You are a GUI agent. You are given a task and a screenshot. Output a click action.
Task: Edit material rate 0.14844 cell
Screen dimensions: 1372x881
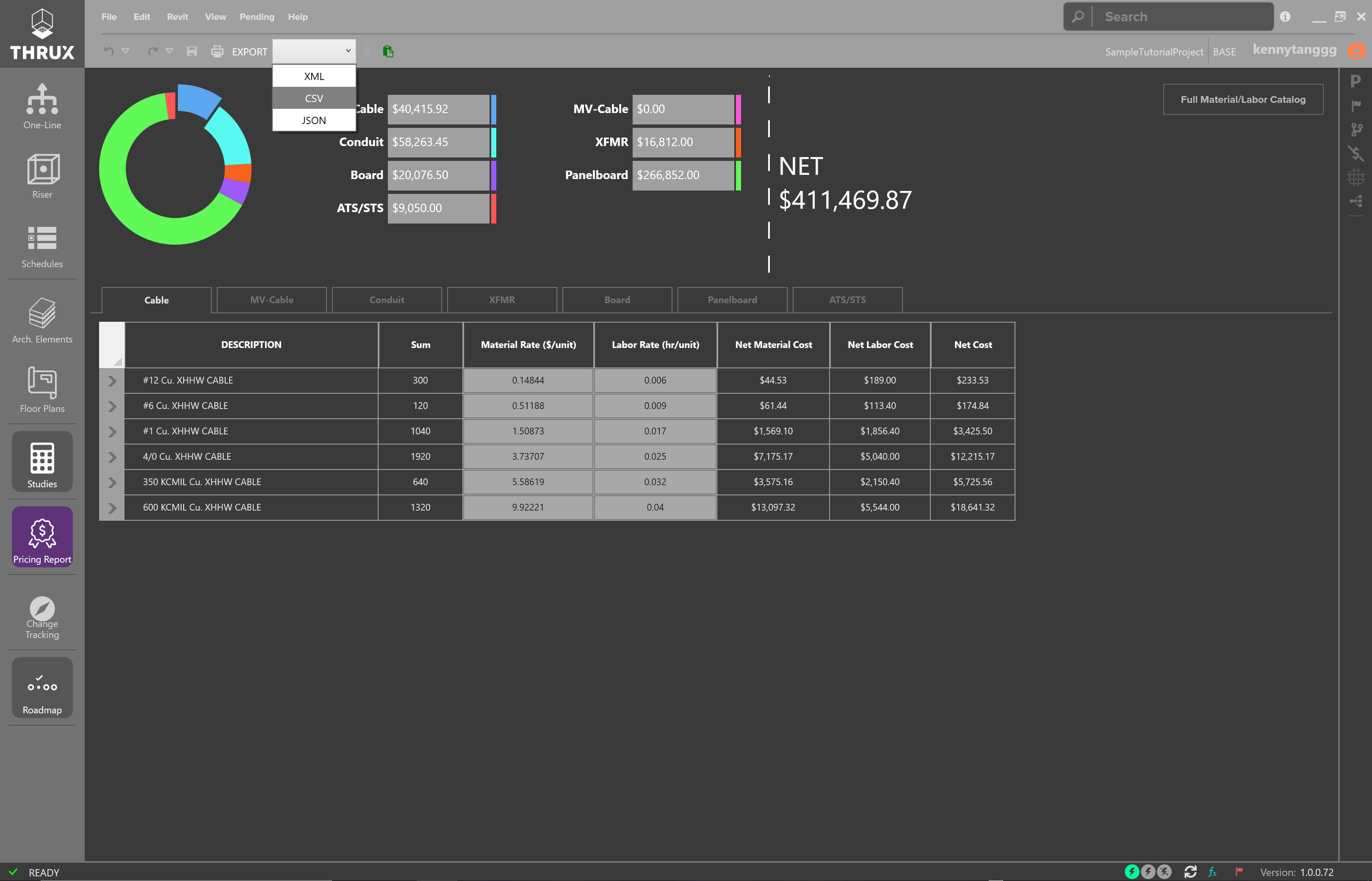pos(528,381)
